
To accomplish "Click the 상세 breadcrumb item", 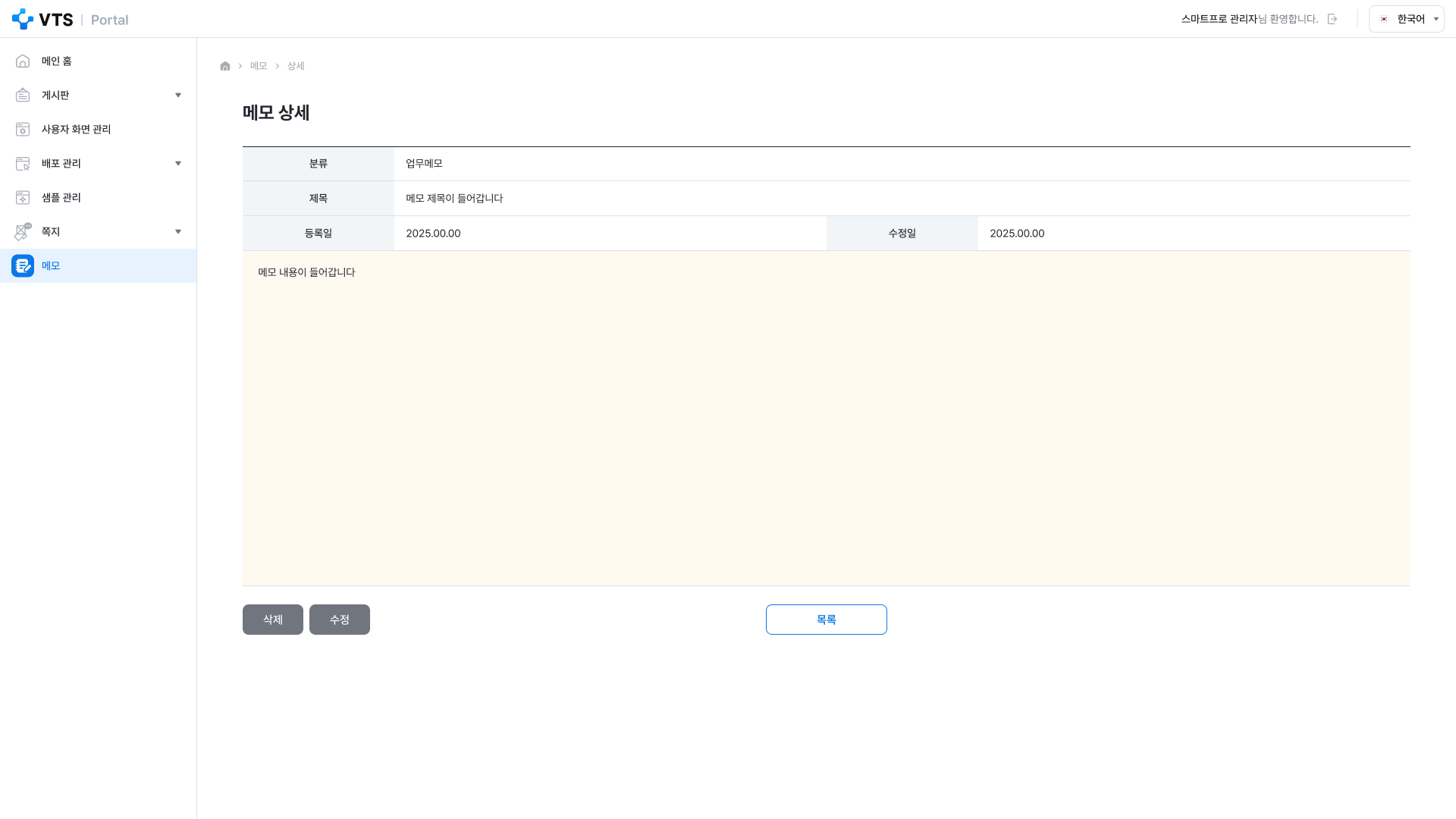I will (296, 66).
